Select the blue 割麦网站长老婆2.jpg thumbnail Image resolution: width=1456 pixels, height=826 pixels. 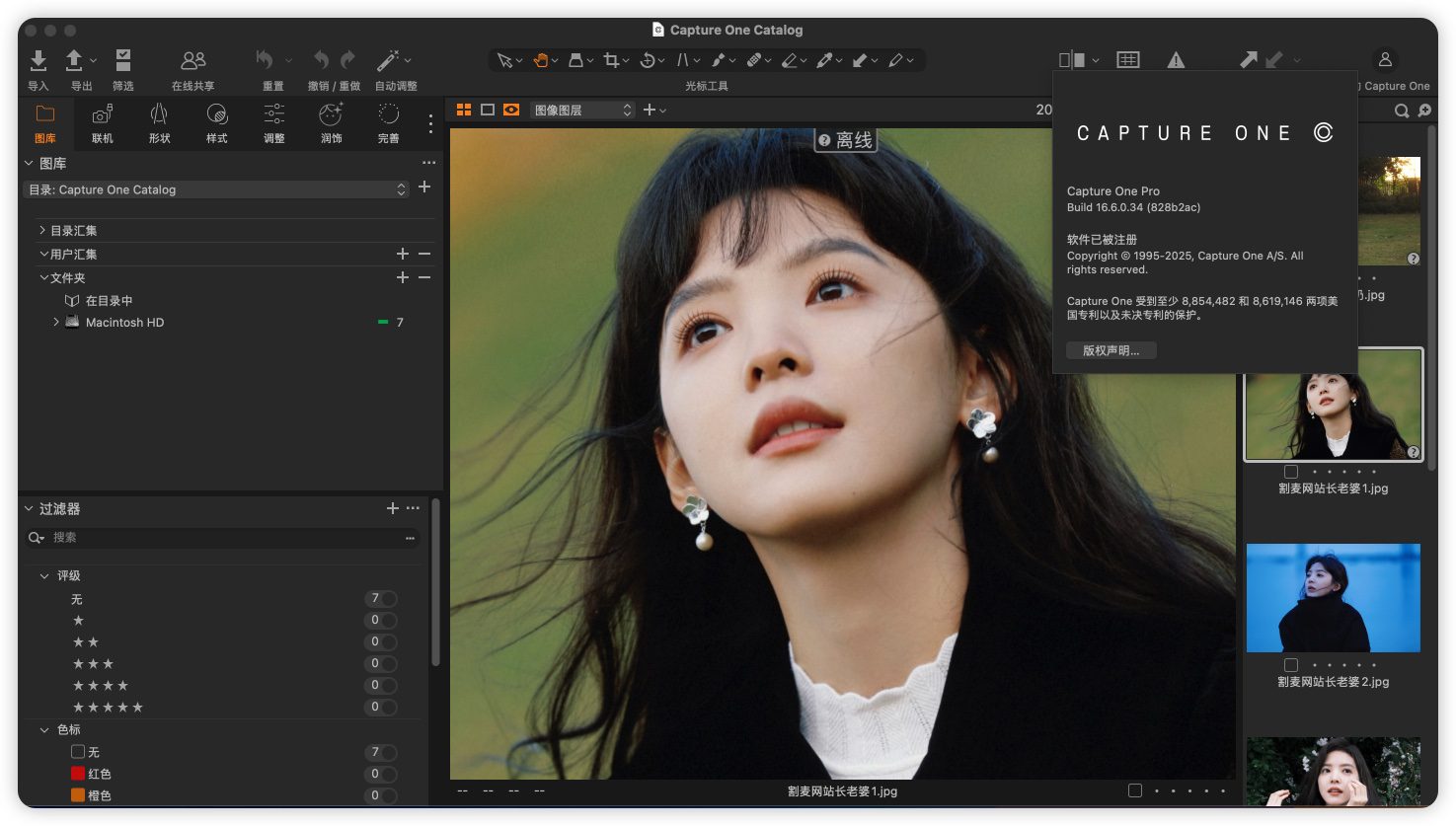click(x=1334, y=598)
